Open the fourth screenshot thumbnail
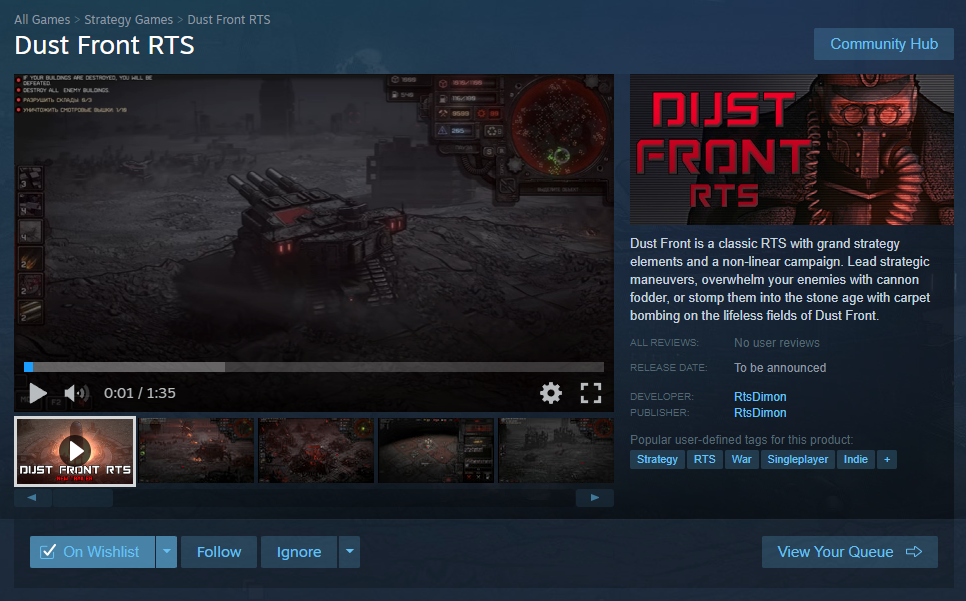Viewport: 966px width, 601px height. coord(436,450)
